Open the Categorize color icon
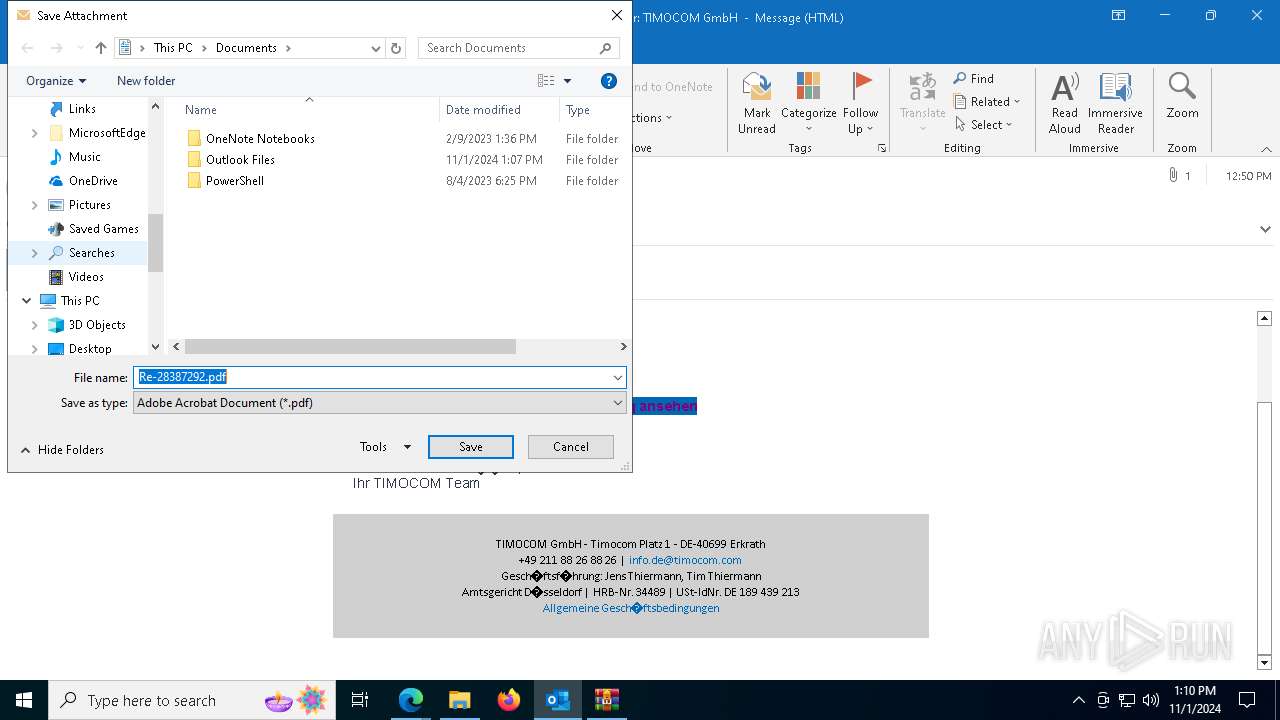The image size is (1280, 720). 808,87
